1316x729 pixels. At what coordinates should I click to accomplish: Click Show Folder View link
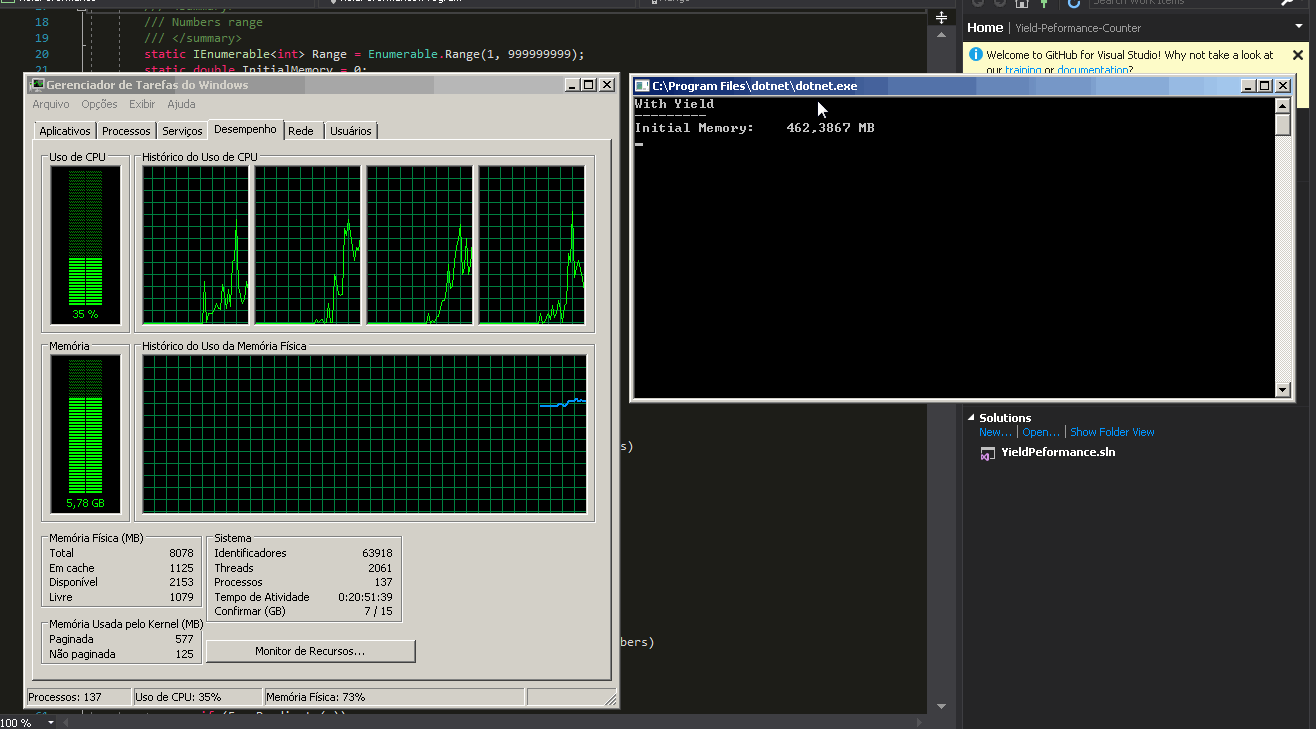coord(1112,432)
